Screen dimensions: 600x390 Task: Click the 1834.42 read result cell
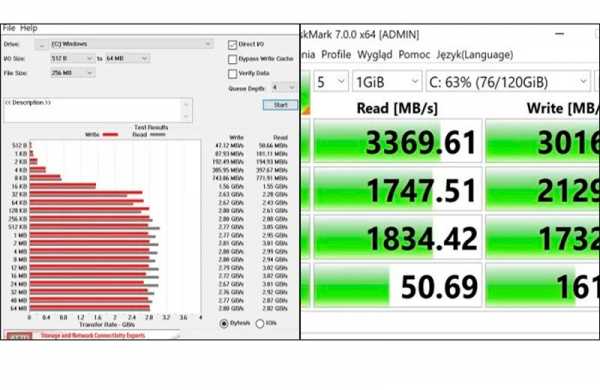398,237
